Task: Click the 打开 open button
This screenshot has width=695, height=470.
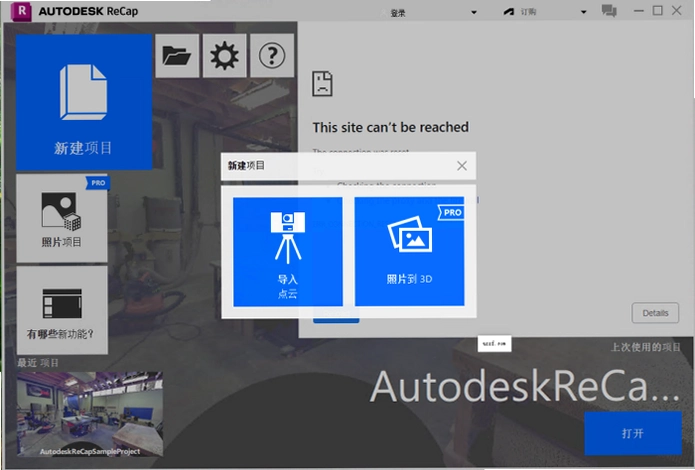Action: tap(633, 433)
